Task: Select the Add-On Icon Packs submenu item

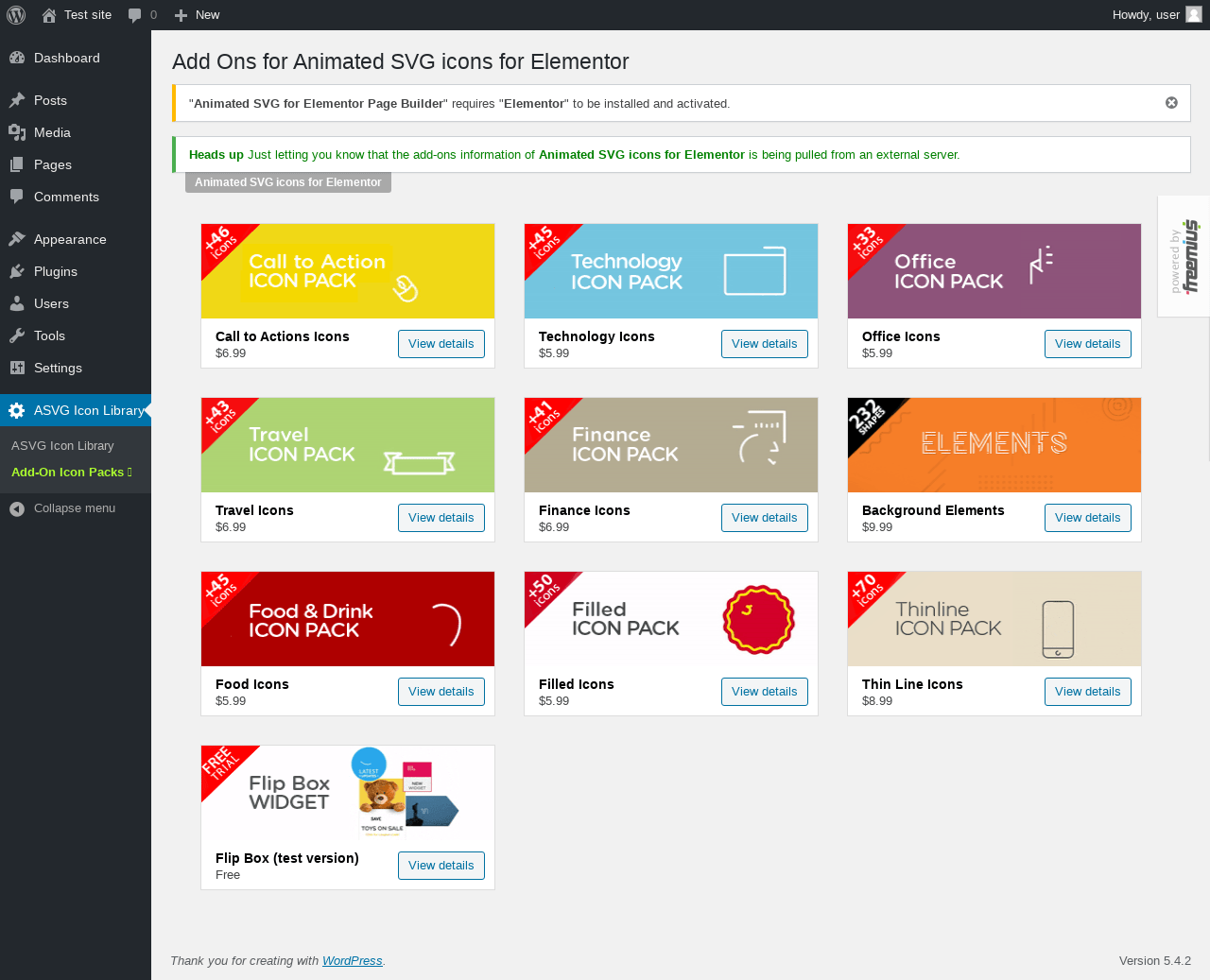Action: pyautogui.click(x=72, y=472)
